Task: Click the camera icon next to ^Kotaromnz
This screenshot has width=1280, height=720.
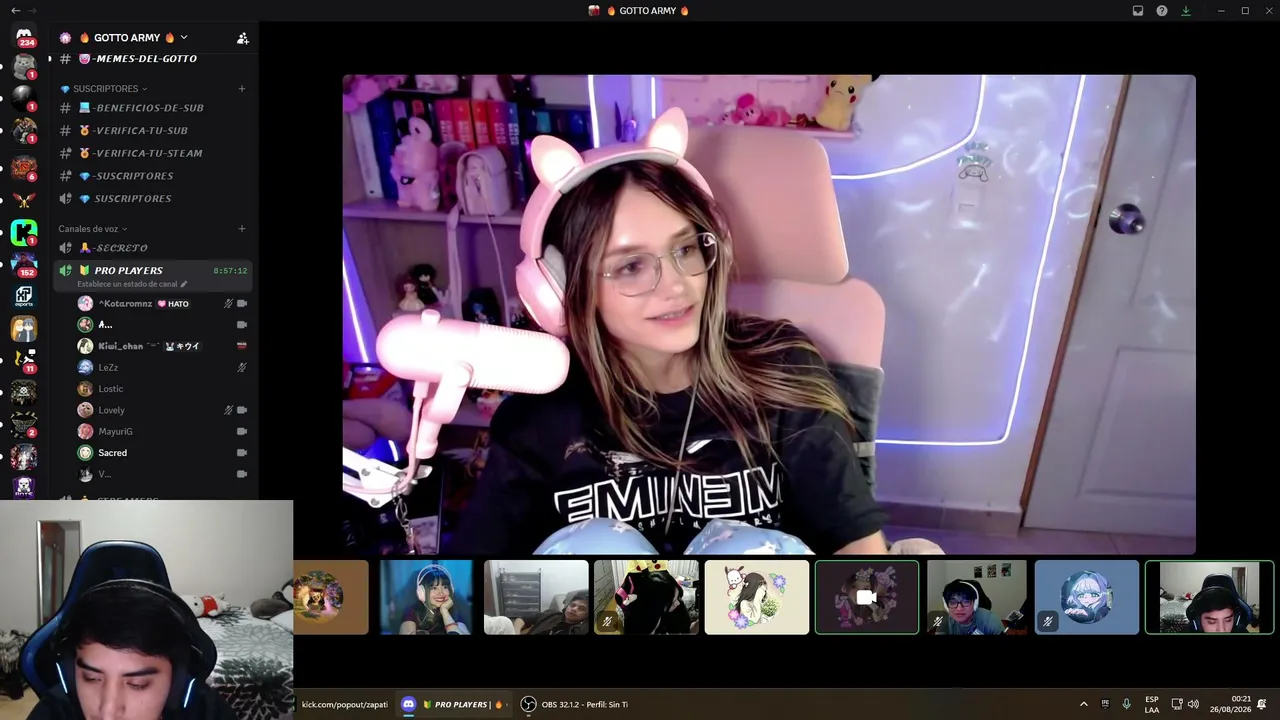Action: click(241, 303)
